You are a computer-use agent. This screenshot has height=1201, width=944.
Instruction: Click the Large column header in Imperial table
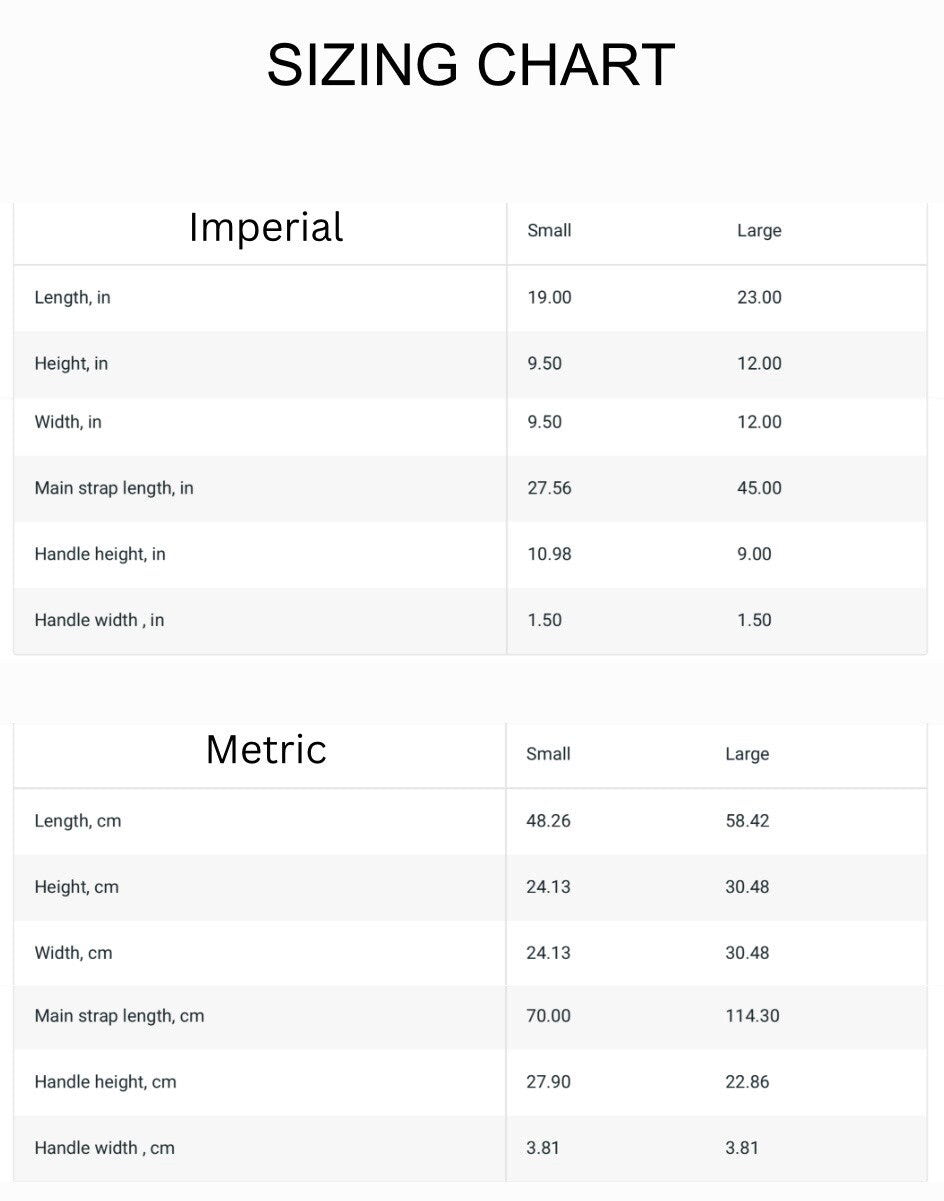tap(759, 231)
